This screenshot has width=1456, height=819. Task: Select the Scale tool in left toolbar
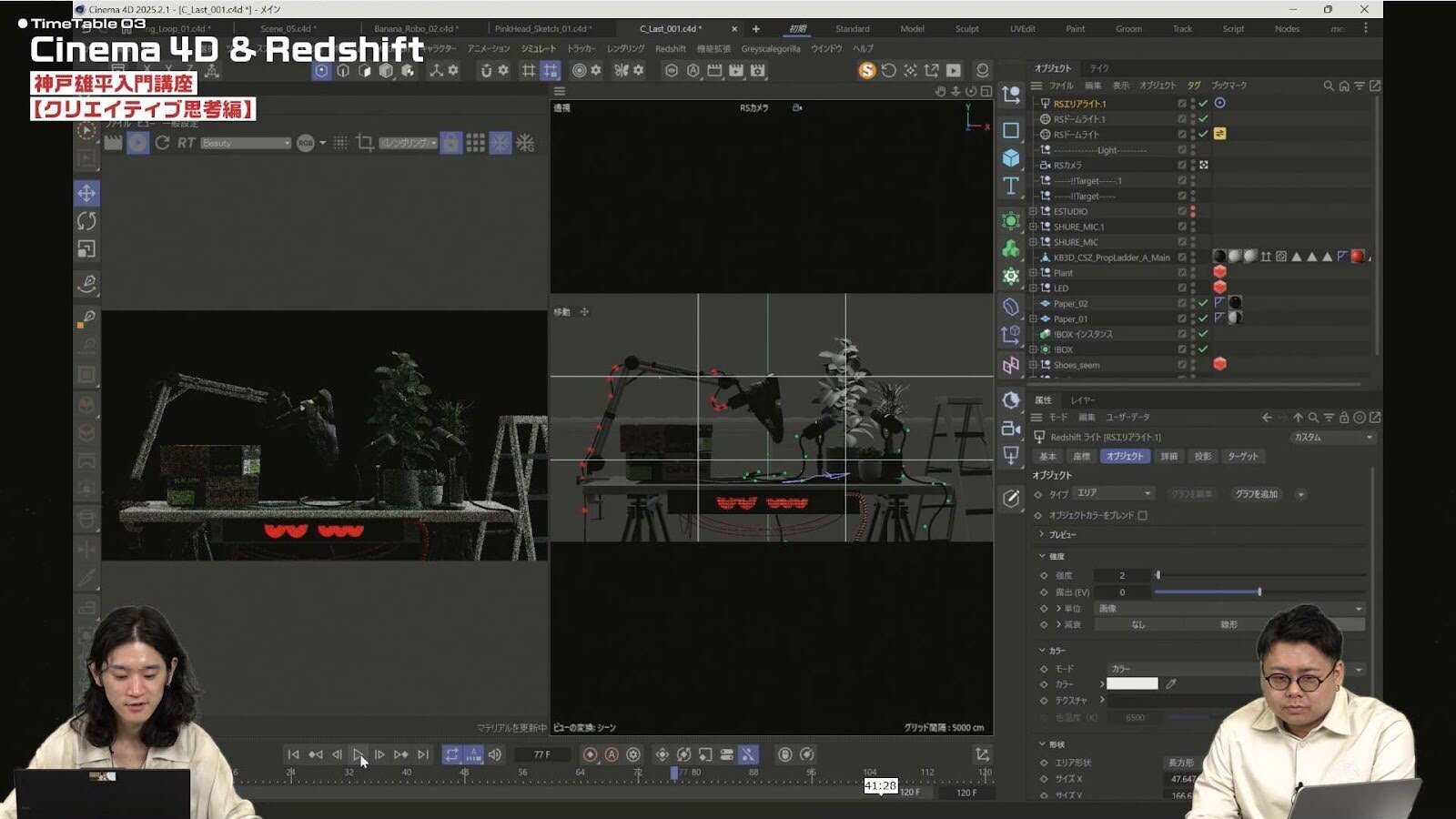[86, 249]
